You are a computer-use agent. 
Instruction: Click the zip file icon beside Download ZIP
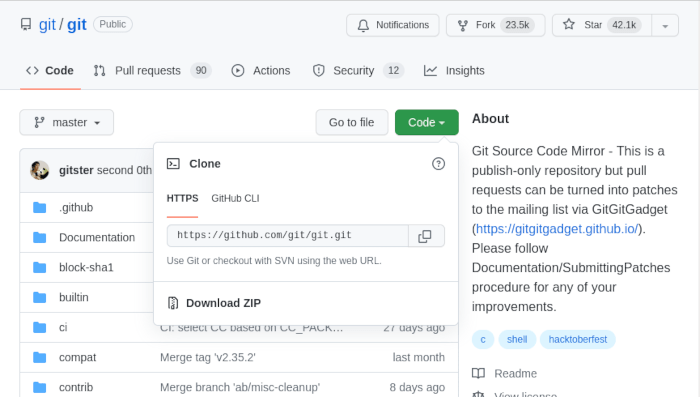coord(173,303)
